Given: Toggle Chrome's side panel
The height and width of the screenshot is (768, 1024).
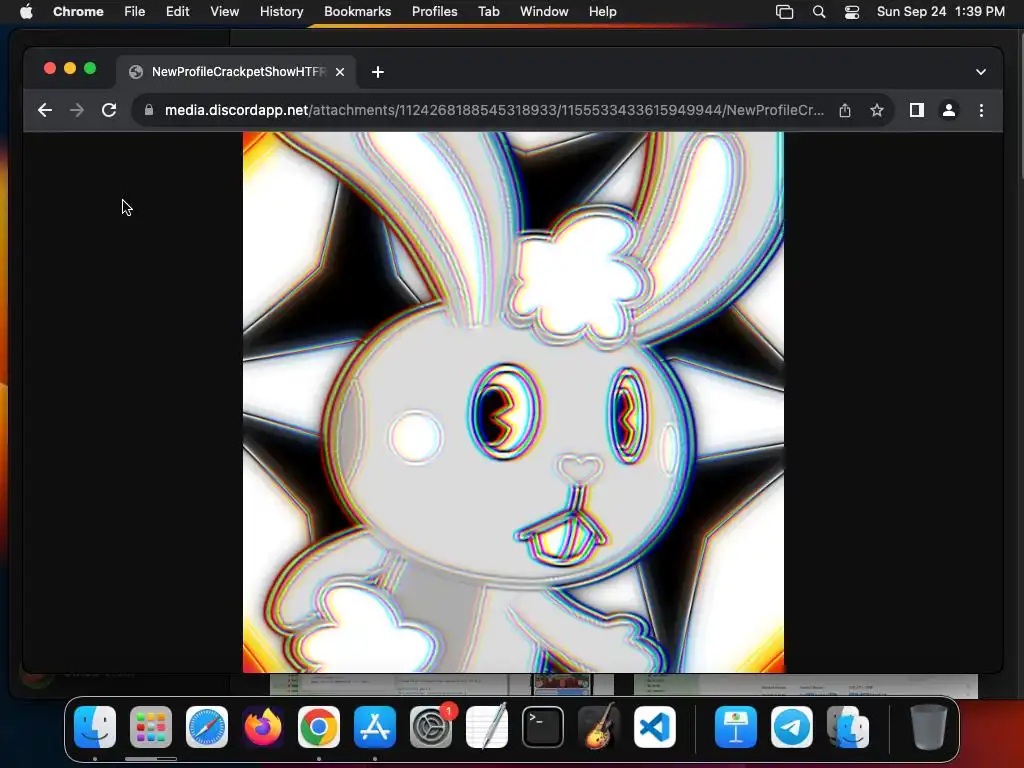Looking at the screenshot, I should [x=917, y=110].
